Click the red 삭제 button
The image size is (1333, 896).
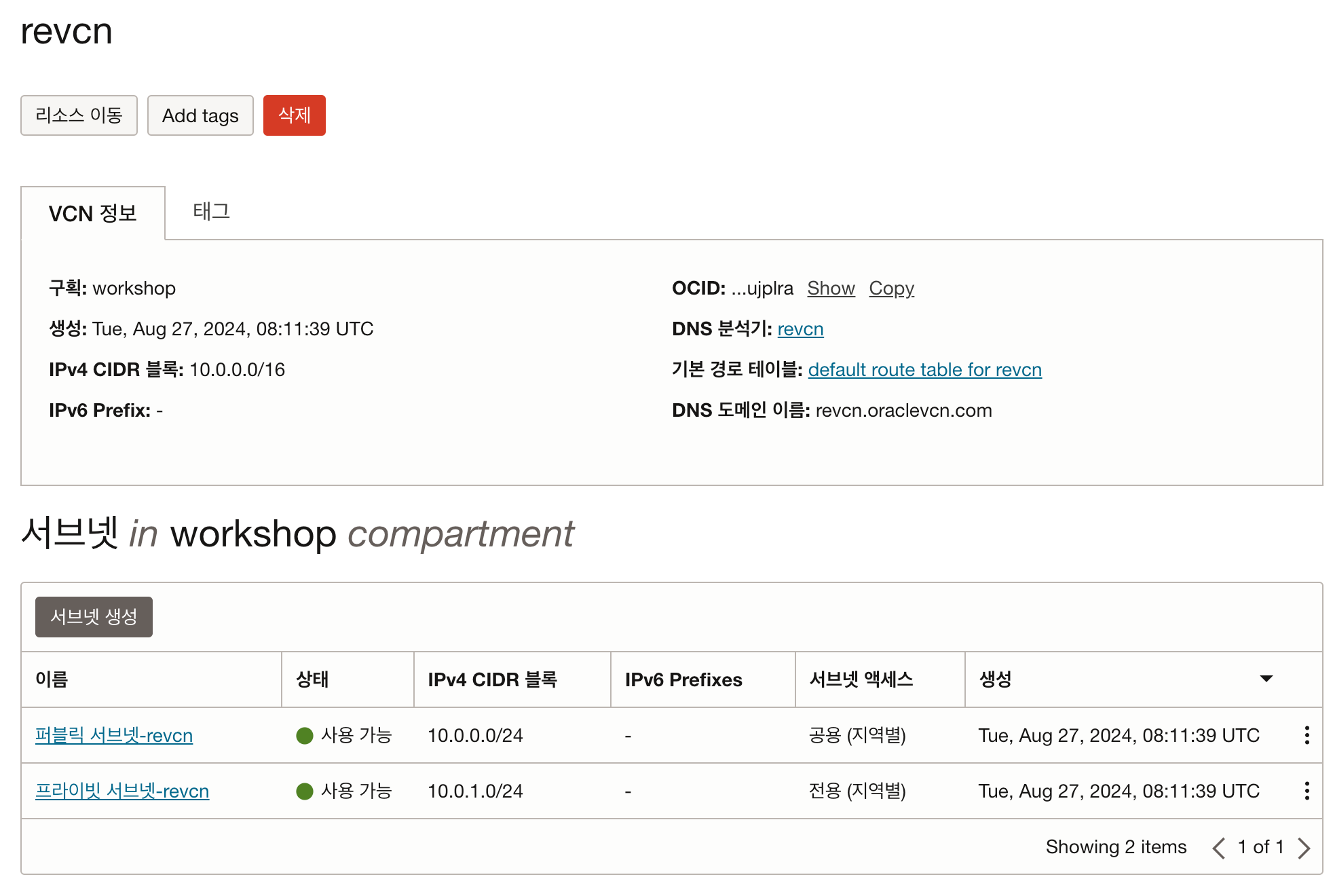pos(294,115)
